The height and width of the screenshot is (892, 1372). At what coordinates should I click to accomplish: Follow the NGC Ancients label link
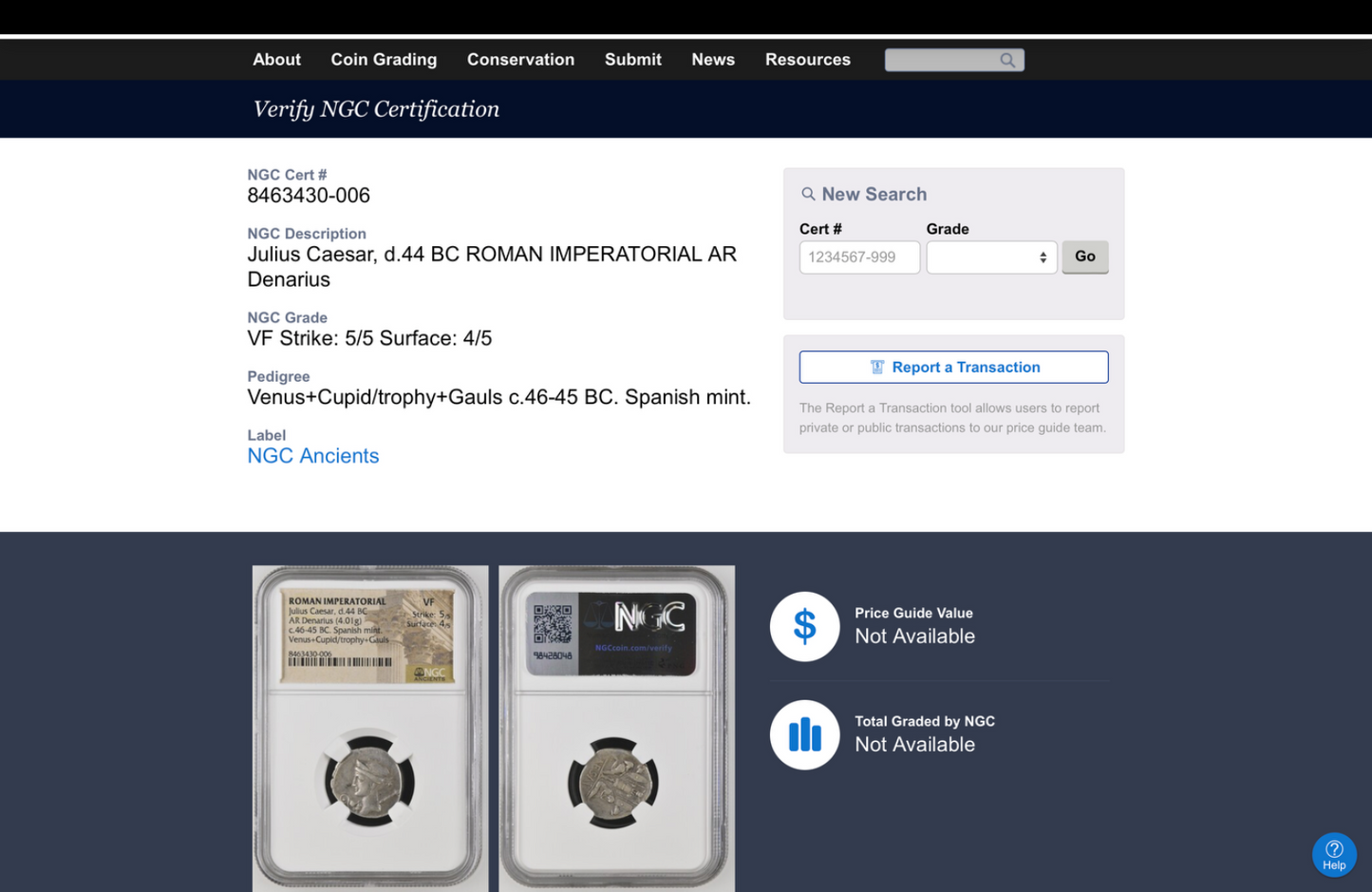[313, 456]
